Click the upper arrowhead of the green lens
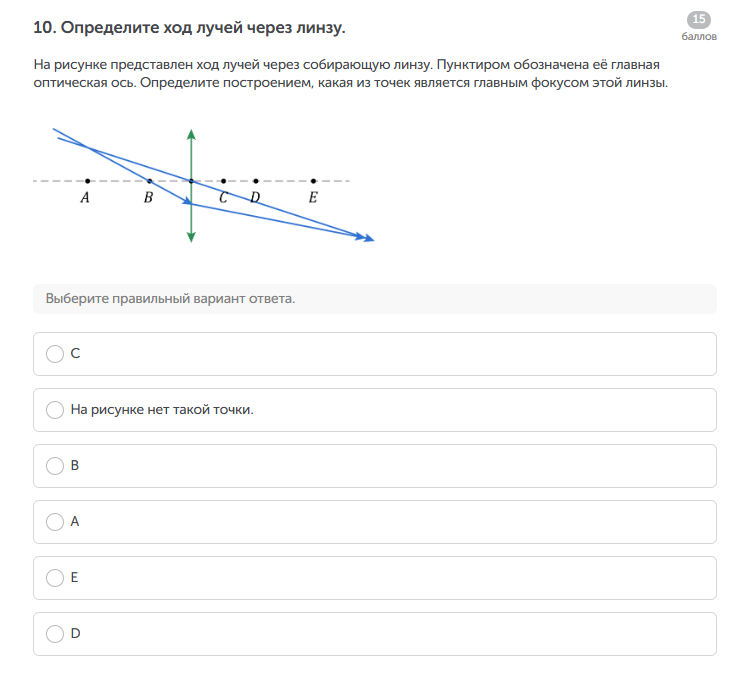Image resolution: width=749 pixels, height=681 pixels. [x=191, y=133]
